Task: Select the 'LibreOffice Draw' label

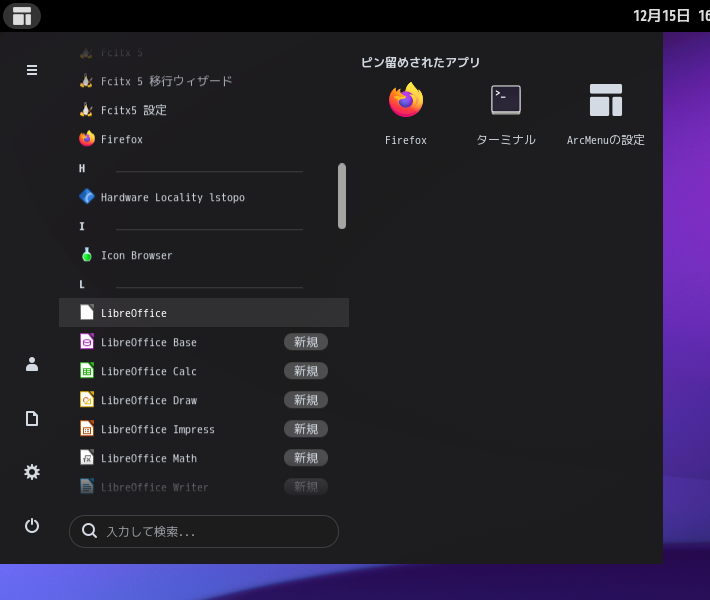Action: click(x=149, y=400)
